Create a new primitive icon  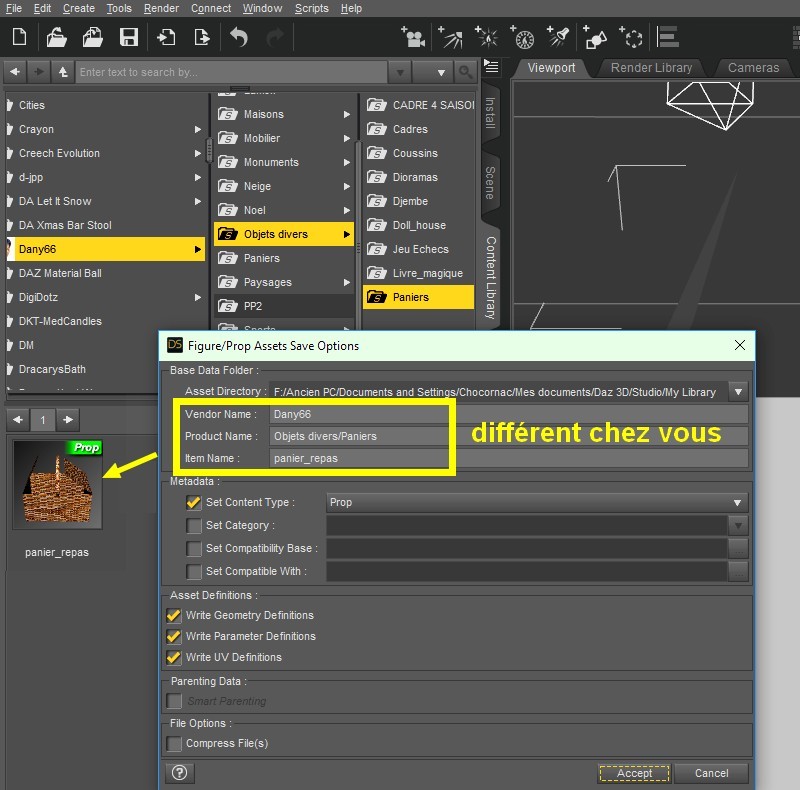tap(595, 37)
